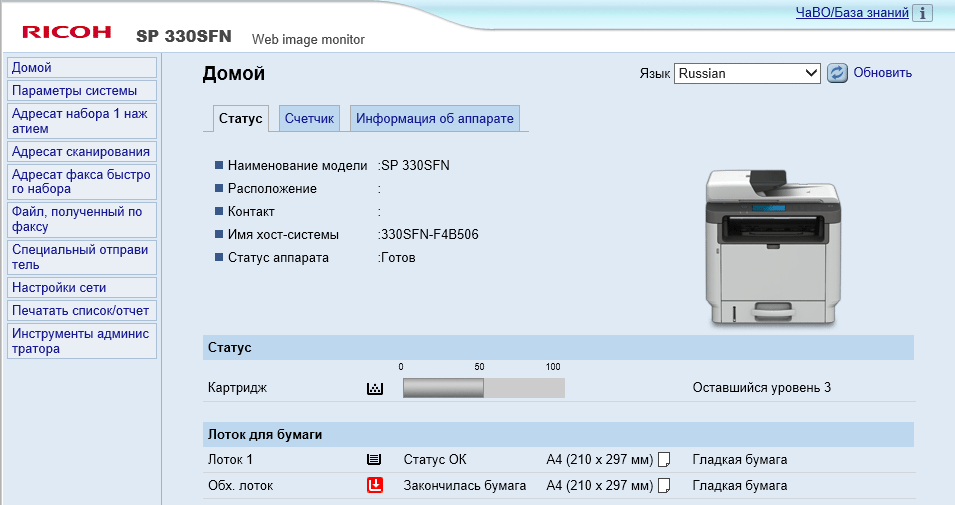Click the red out-of-paper icon for Обх. лоток

[x=375, y=485]
